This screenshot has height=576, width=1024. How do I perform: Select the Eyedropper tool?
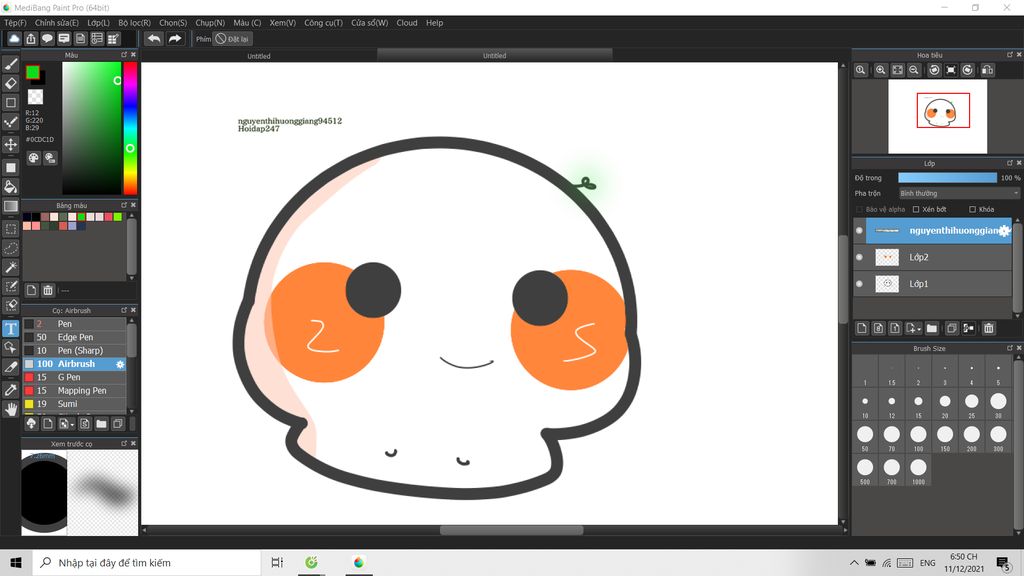(x=11, y=390)
